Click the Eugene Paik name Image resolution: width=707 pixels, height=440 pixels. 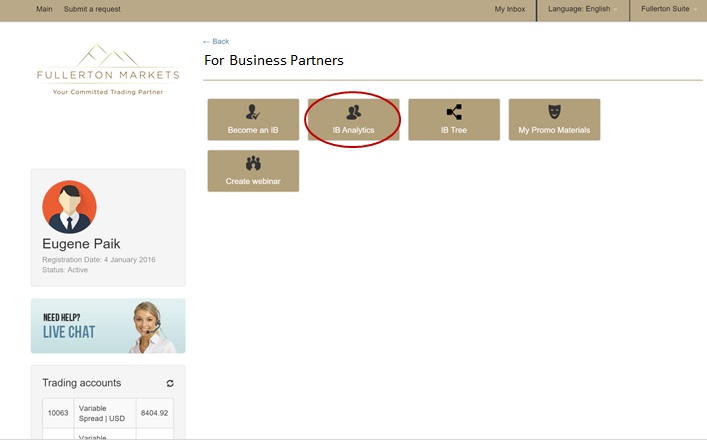[81, 244]
